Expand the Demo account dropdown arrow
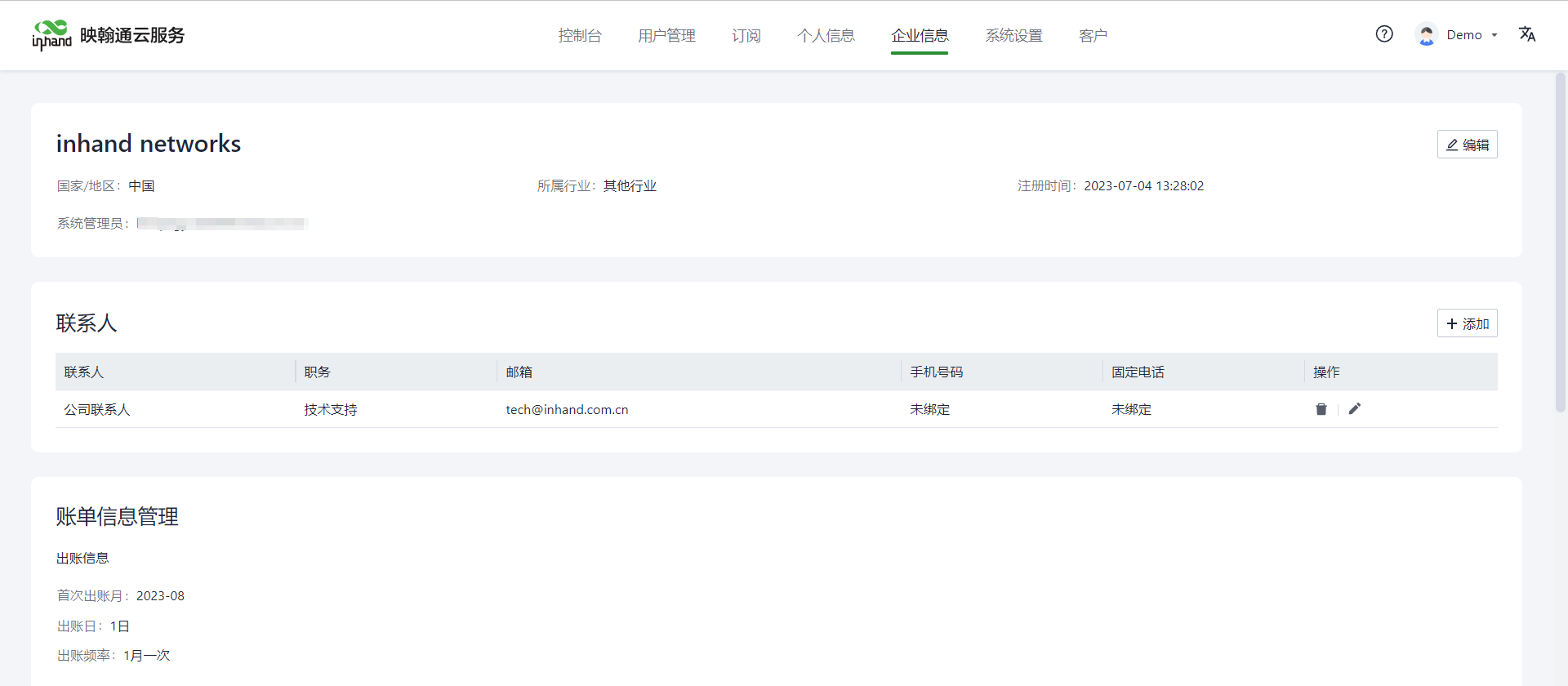This screenshot has width=1568, height=686. coord(1494,35)
